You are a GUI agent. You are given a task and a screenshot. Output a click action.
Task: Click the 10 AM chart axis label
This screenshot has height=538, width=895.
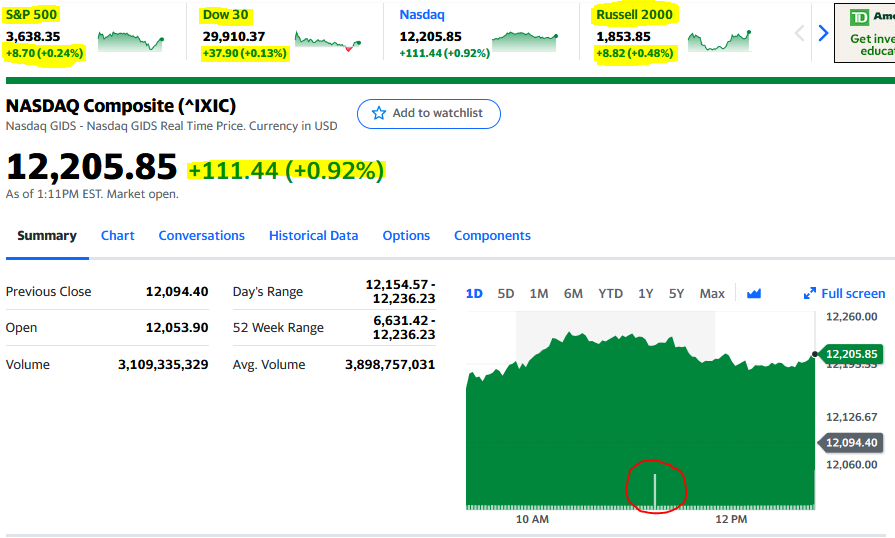[532, 519]
